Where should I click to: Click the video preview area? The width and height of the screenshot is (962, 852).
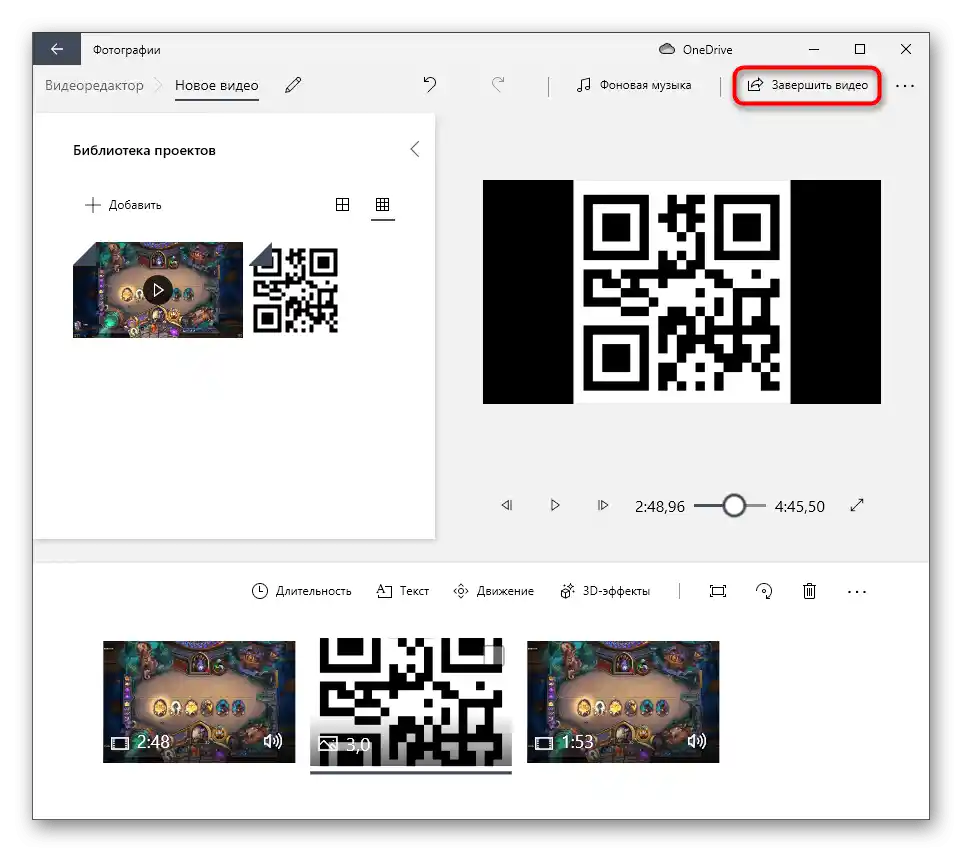[682, 292]
